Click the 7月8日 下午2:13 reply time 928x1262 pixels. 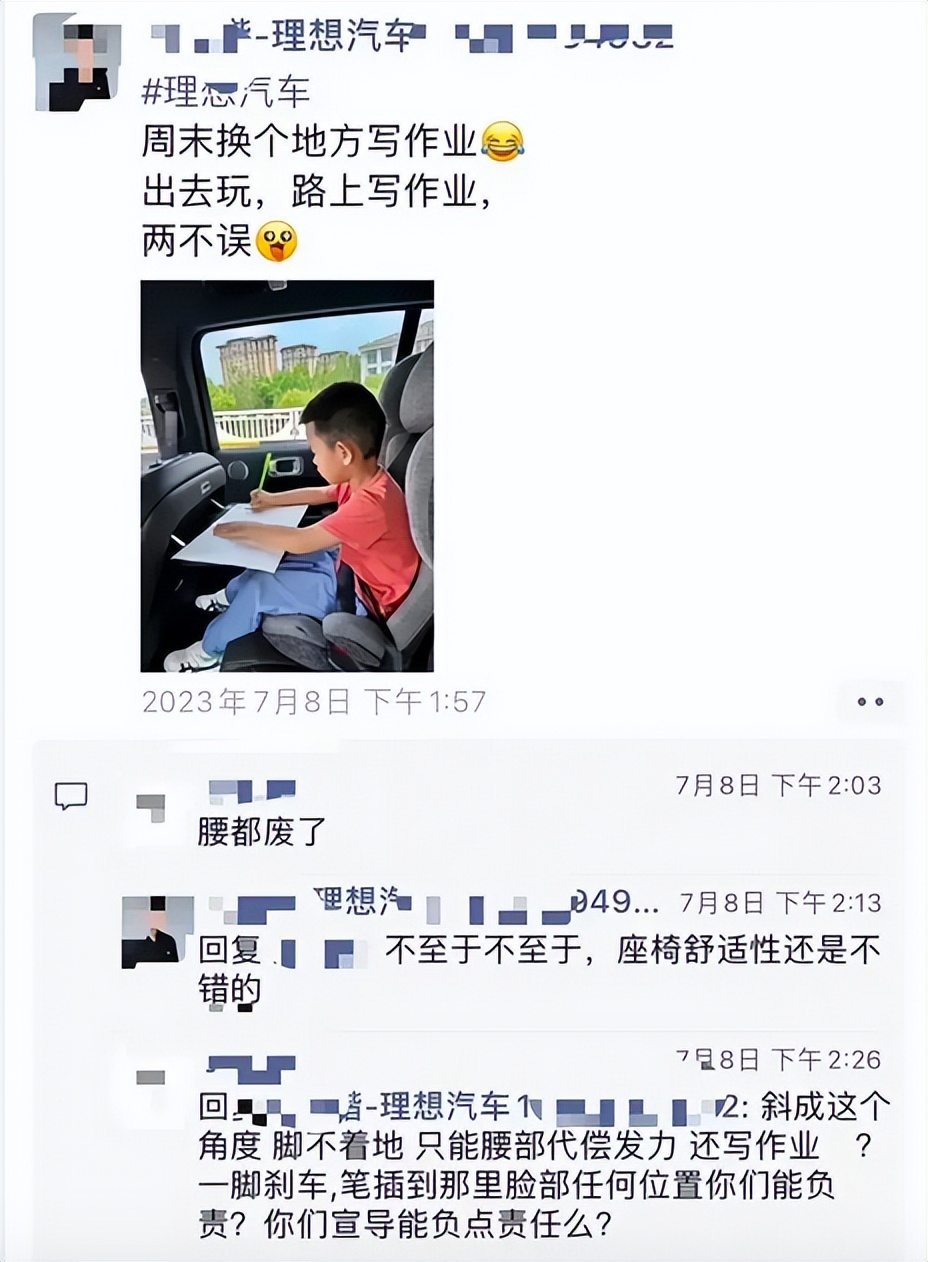[x=781, y=904]
